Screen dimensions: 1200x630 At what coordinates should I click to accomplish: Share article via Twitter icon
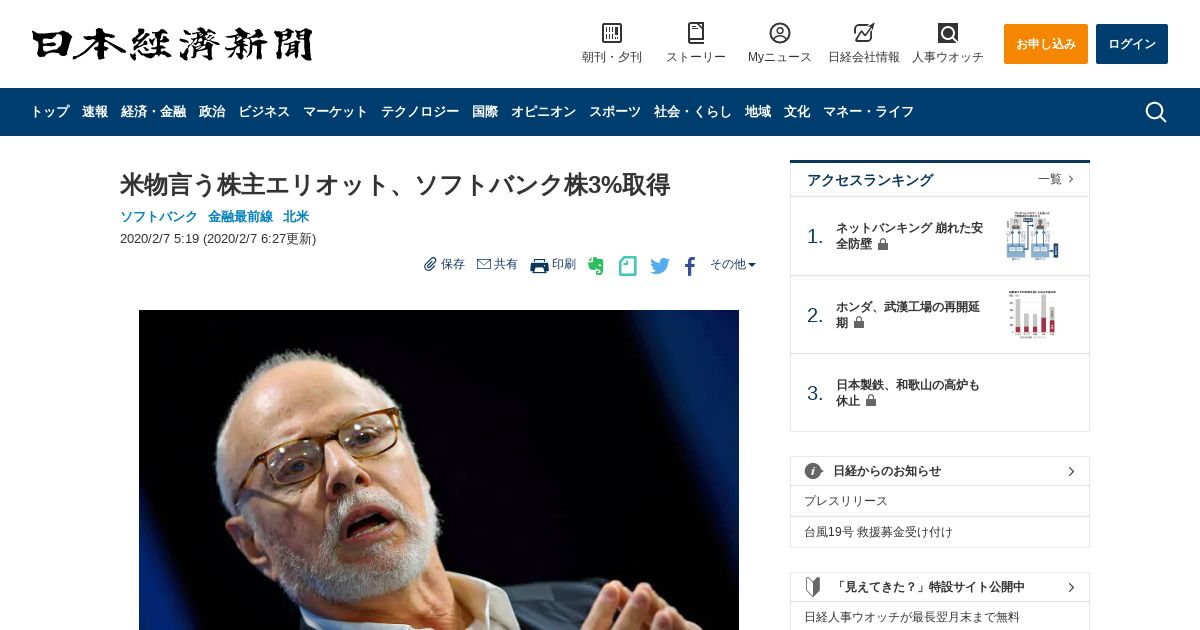660,266
